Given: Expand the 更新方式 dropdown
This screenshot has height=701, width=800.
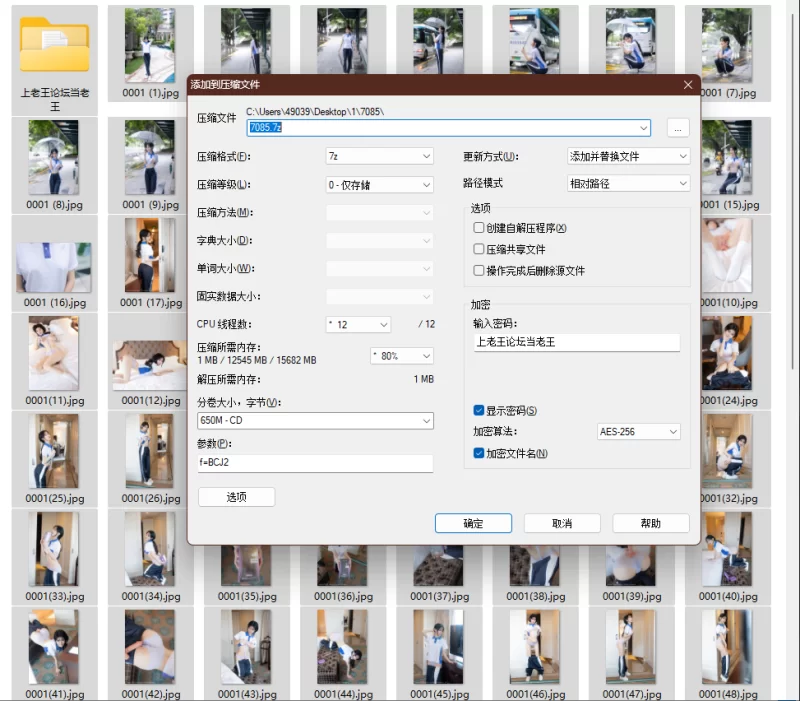Looking at the screenshot, I should point(628,156).
